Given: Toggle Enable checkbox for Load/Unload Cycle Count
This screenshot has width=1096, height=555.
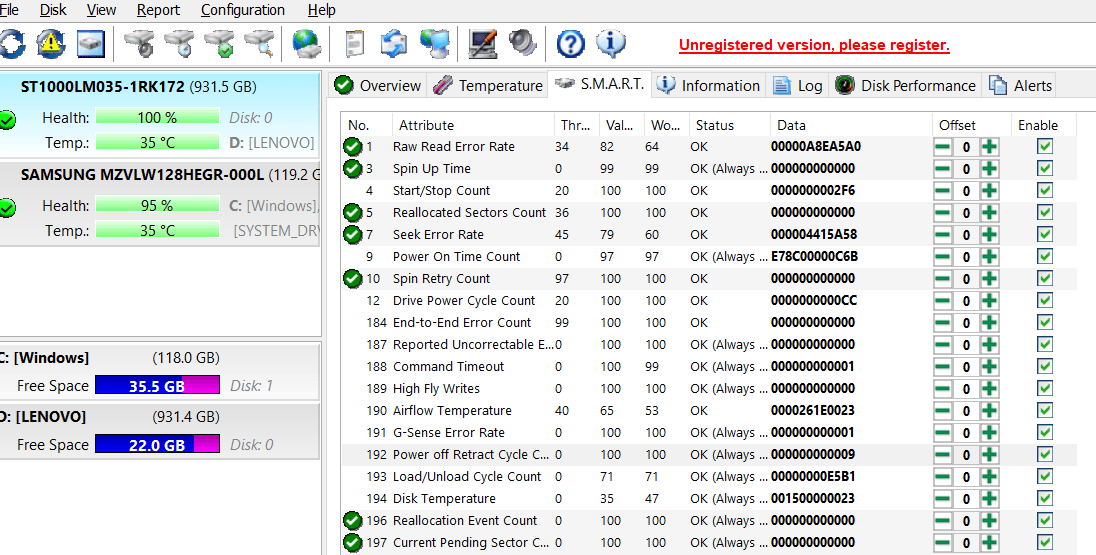Looking at the screenshot, I should (1045, 477).
